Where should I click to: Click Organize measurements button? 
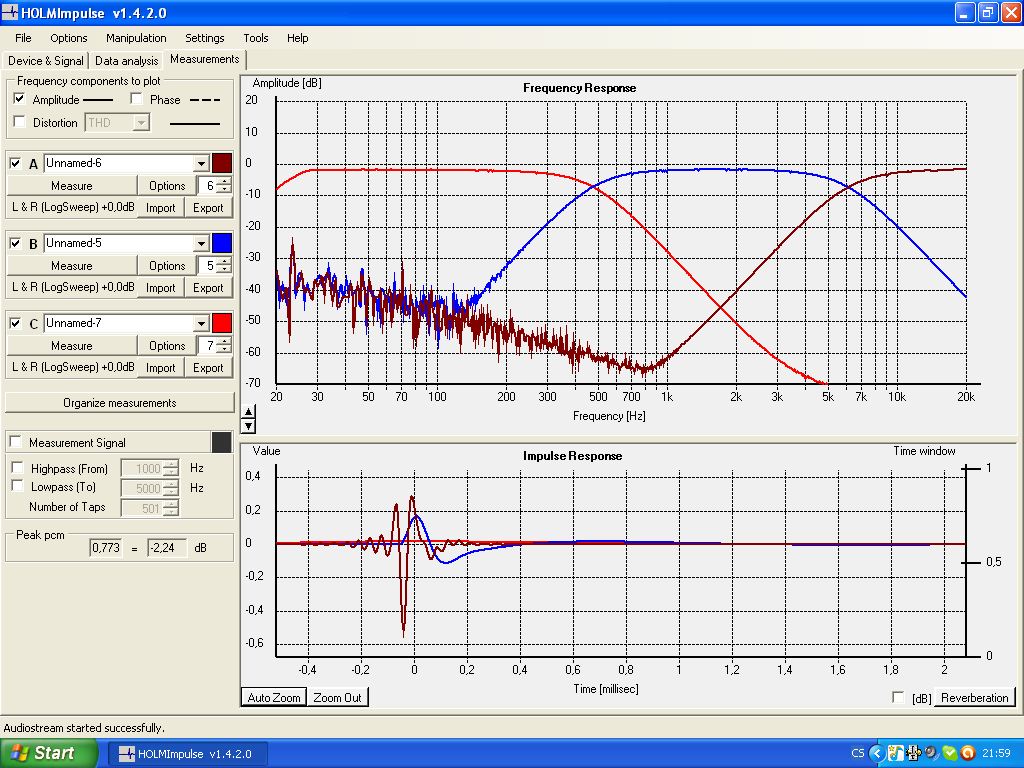[120, 403]
